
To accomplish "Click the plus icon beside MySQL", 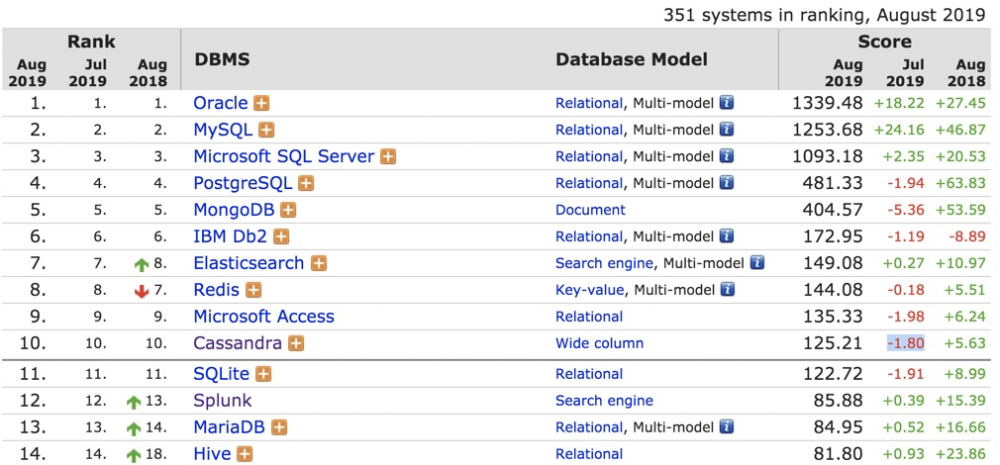I will (x=267, y=130).
